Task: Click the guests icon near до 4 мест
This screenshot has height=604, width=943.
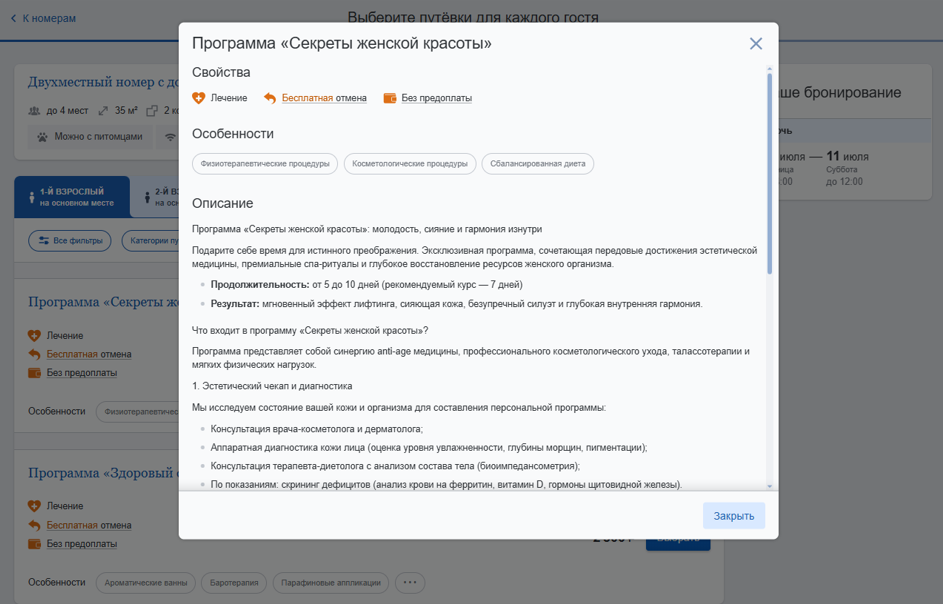Action: [34, 111]
